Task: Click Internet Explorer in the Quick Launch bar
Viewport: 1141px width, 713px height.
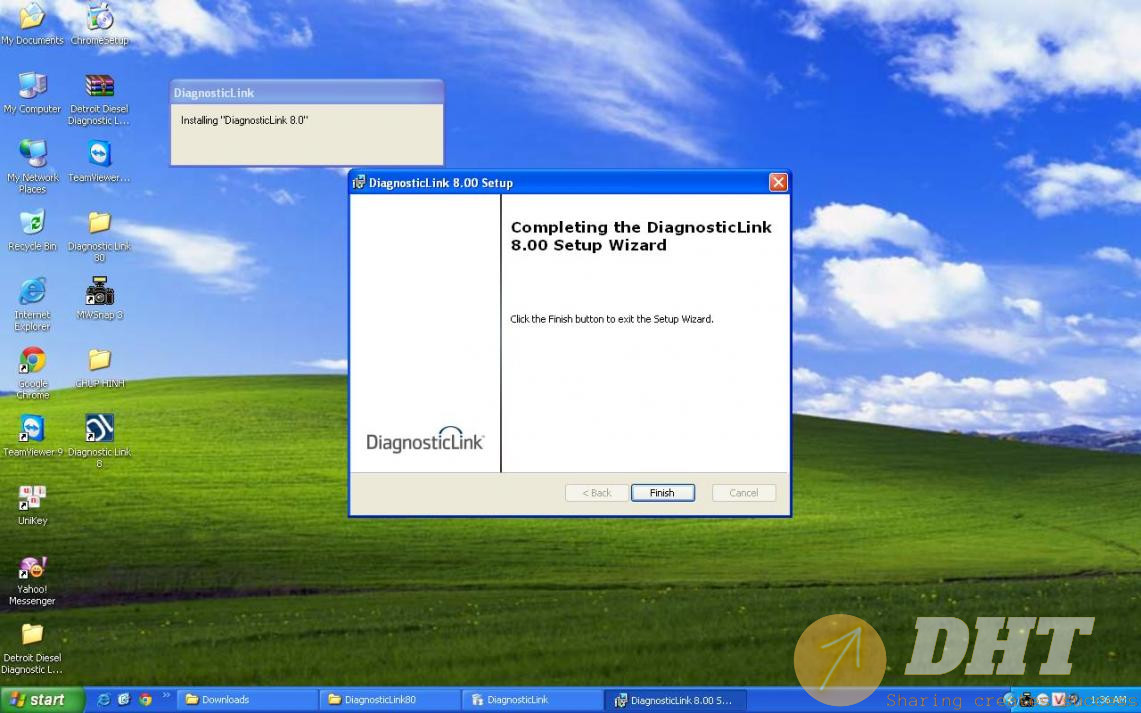Action: click(x=104, y=700)
